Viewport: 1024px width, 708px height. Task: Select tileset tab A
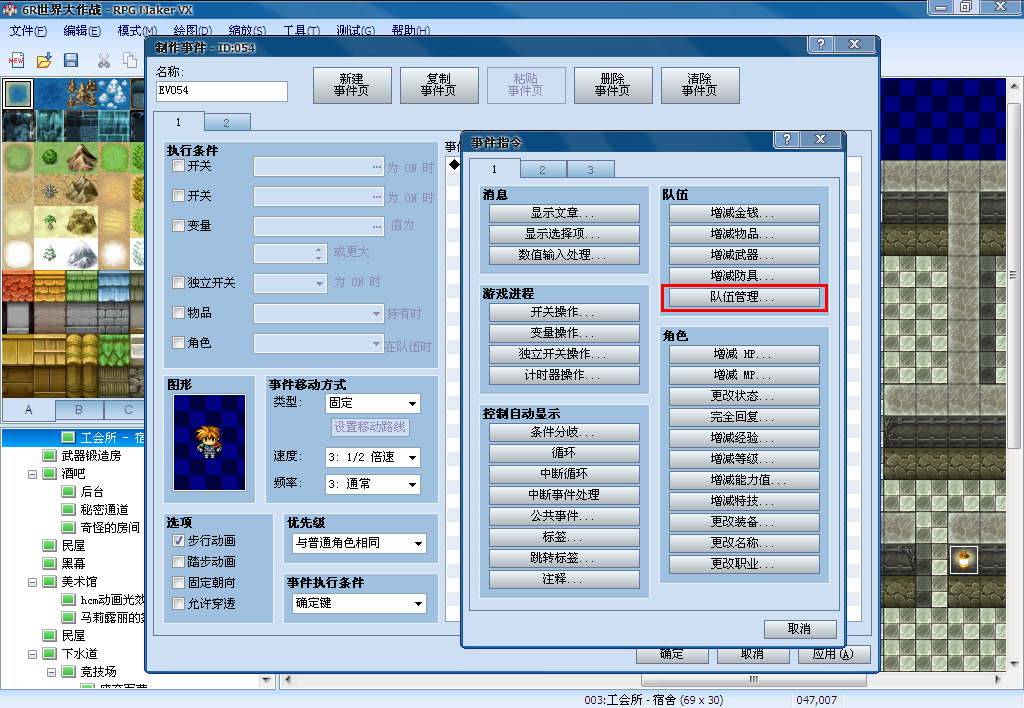29,410
